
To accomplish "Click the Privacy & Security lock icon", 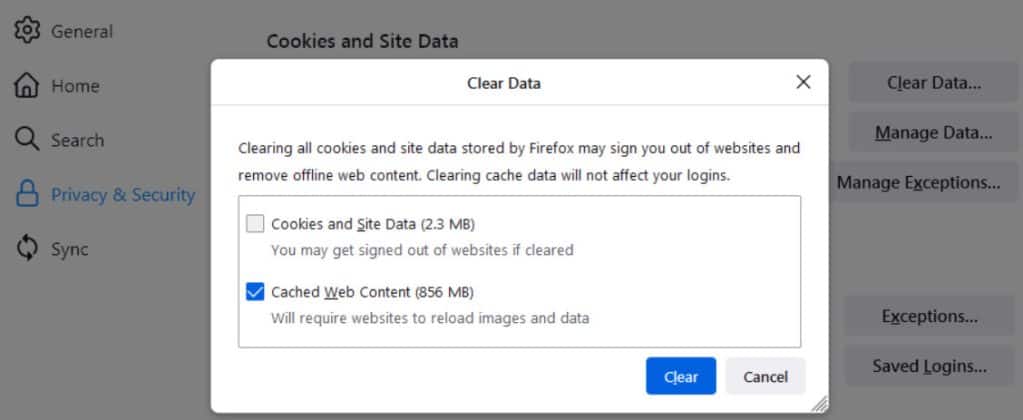I will [x=27, y=195].
